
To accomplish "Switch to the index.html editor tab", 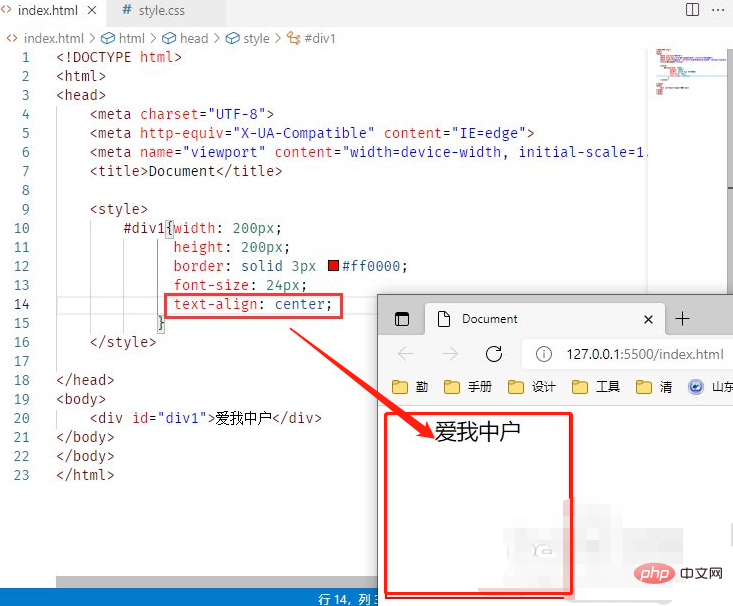I will point(47,10).
